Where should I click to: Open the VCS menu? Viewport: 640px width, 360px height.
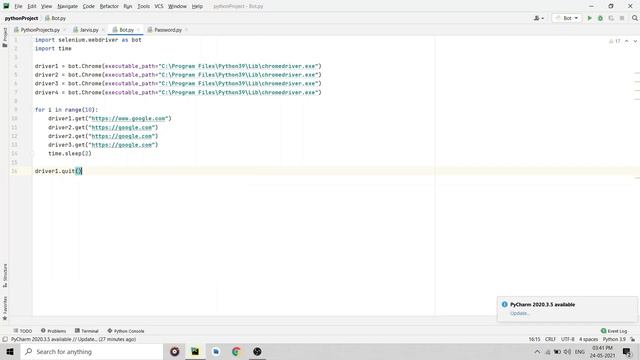pyautogui.click(x=159, y=6)
